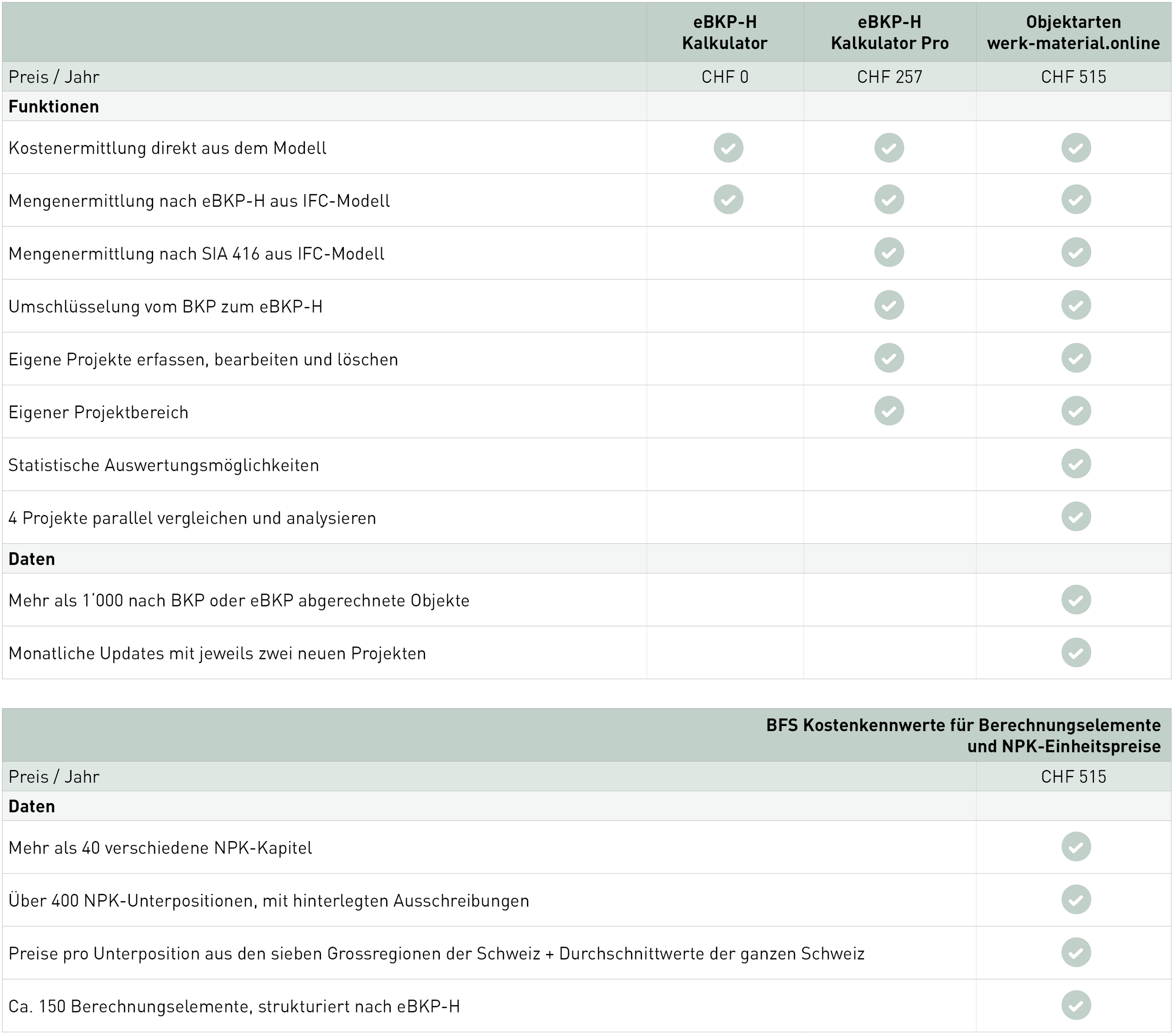The height and width of the screenshot is (1036, 1174).
Task: Click Objektarten checkmark for Eigene Projekte erfassen
Action: (x=1076, y=358)
